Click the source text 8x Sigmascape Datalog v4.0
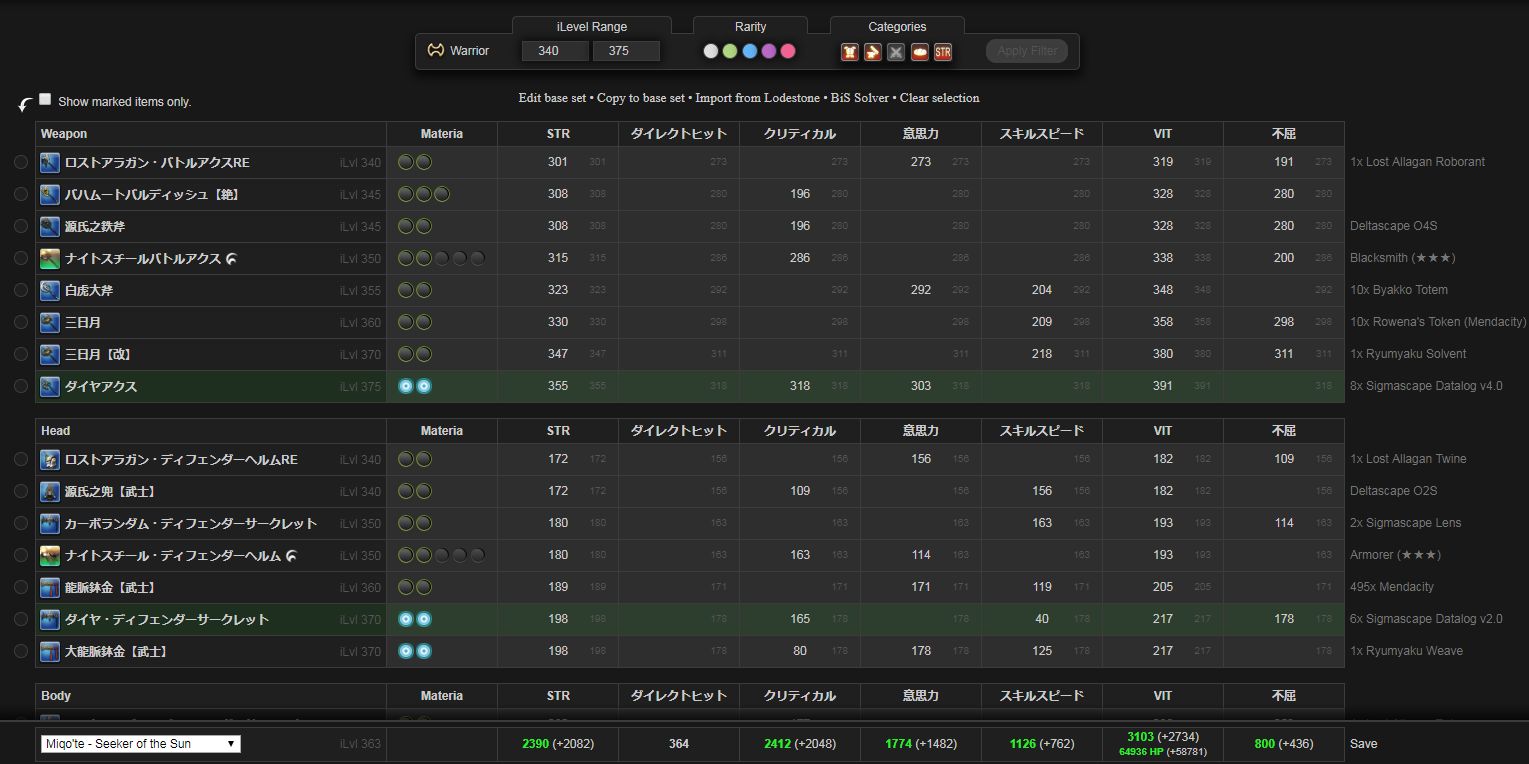Image resolution: width=1529 pixels, height=764 pixels. click(1426, 386)
